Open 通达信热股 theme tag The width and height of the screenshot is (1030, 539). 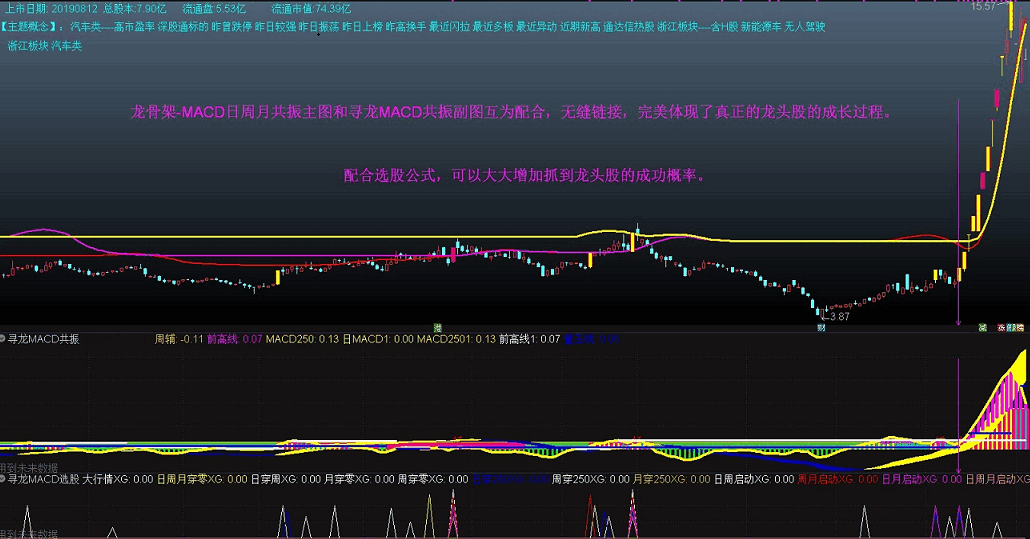point(629,27)
